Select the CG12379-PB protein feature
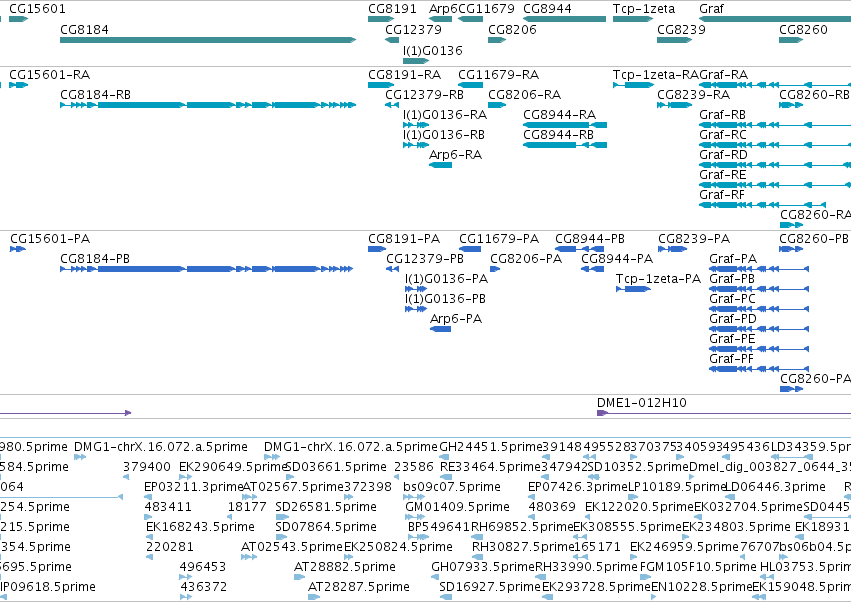This screenshot has width=851, height=602. point(392,269)
